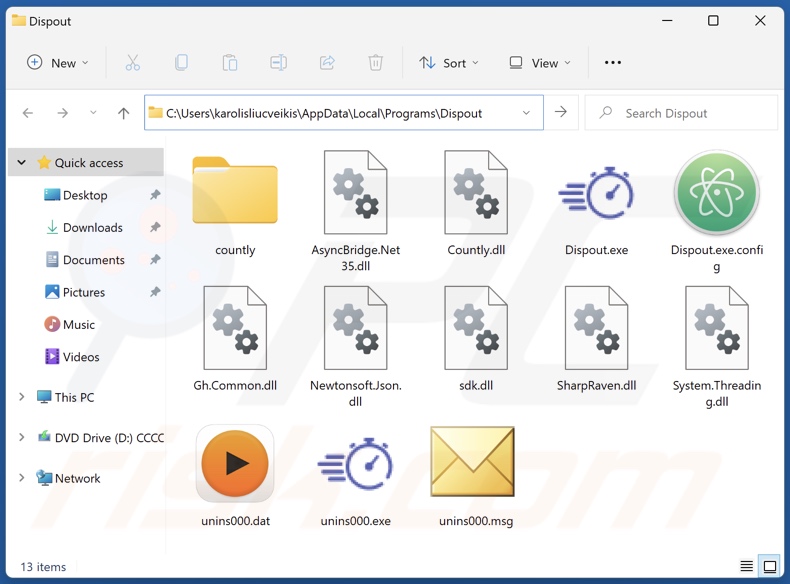Viewport: 790px width, 584px height.
Task: Select the Newtonsoft.Json.dll file icon
Action: coord(355,328)
